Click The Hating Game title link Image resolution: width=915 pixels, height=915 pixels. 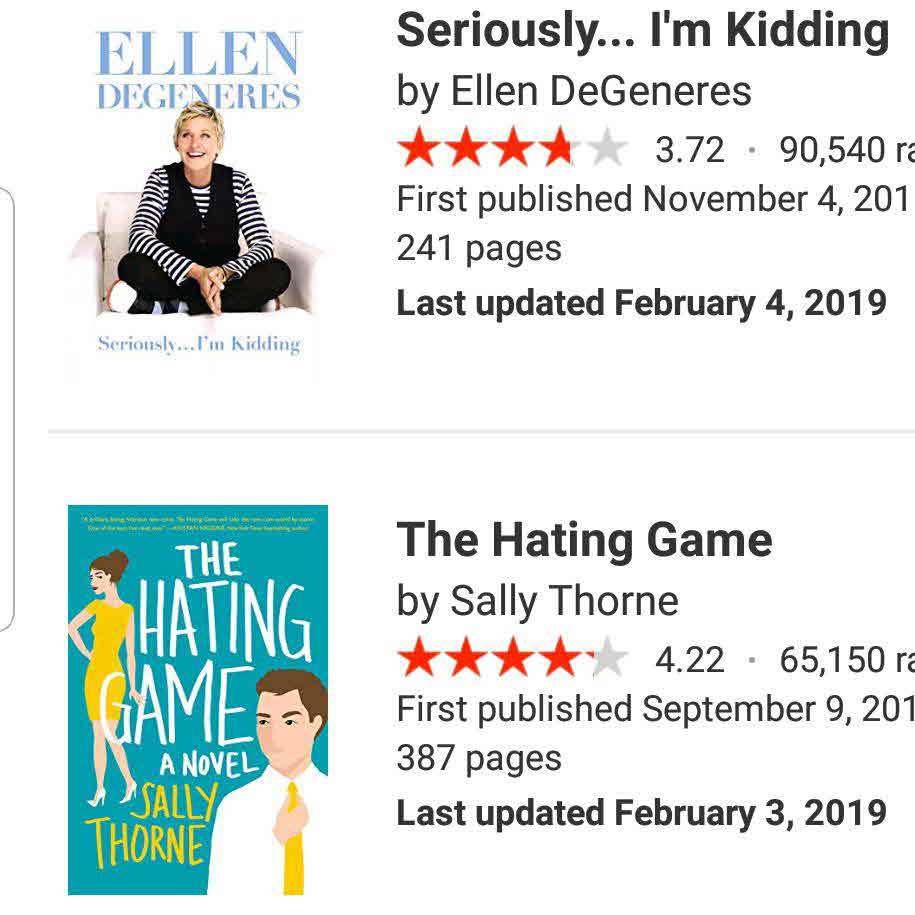tap(584, 541)
